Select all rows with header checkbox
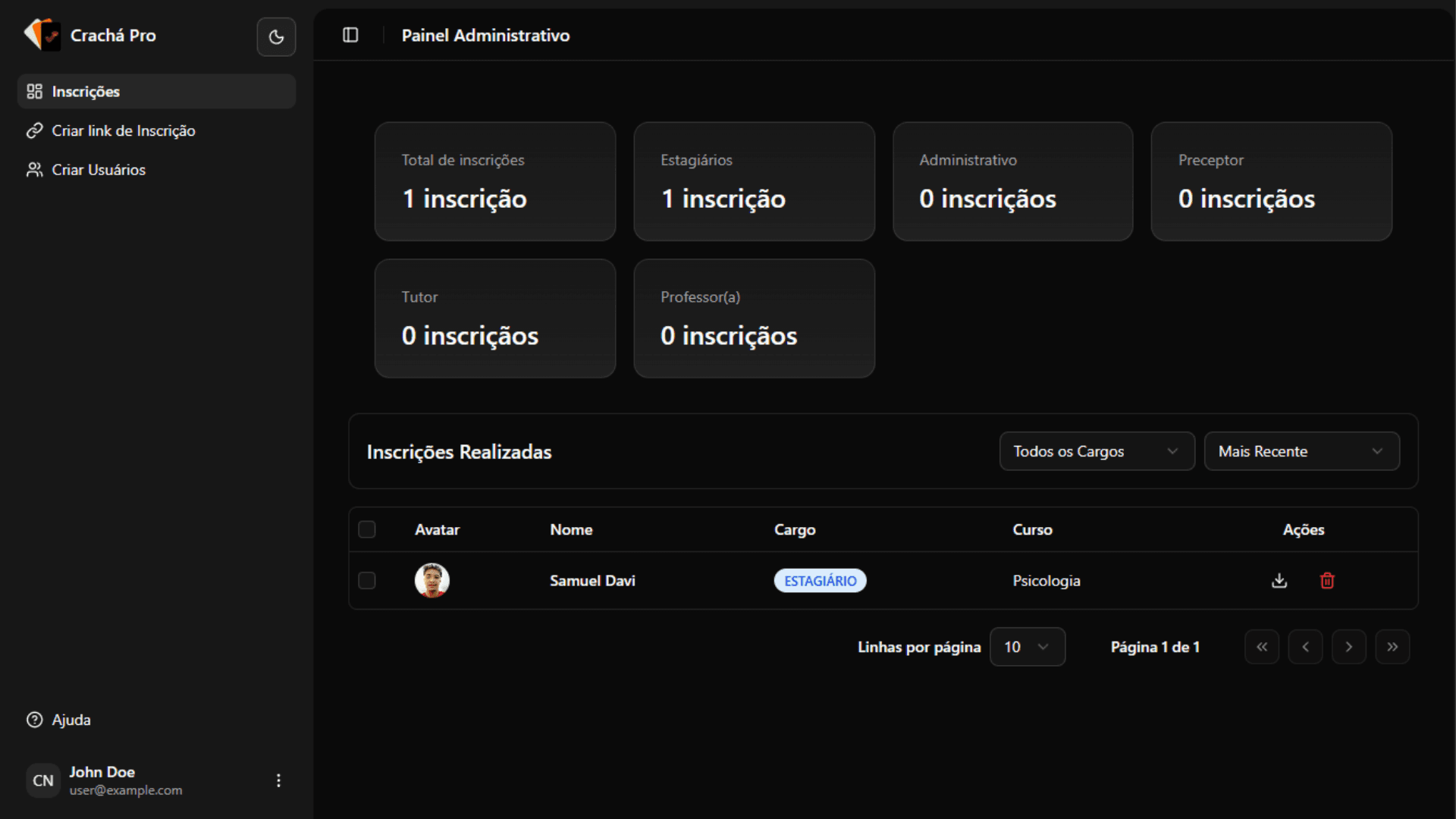 pyautogui.click(x=367, y=529)
